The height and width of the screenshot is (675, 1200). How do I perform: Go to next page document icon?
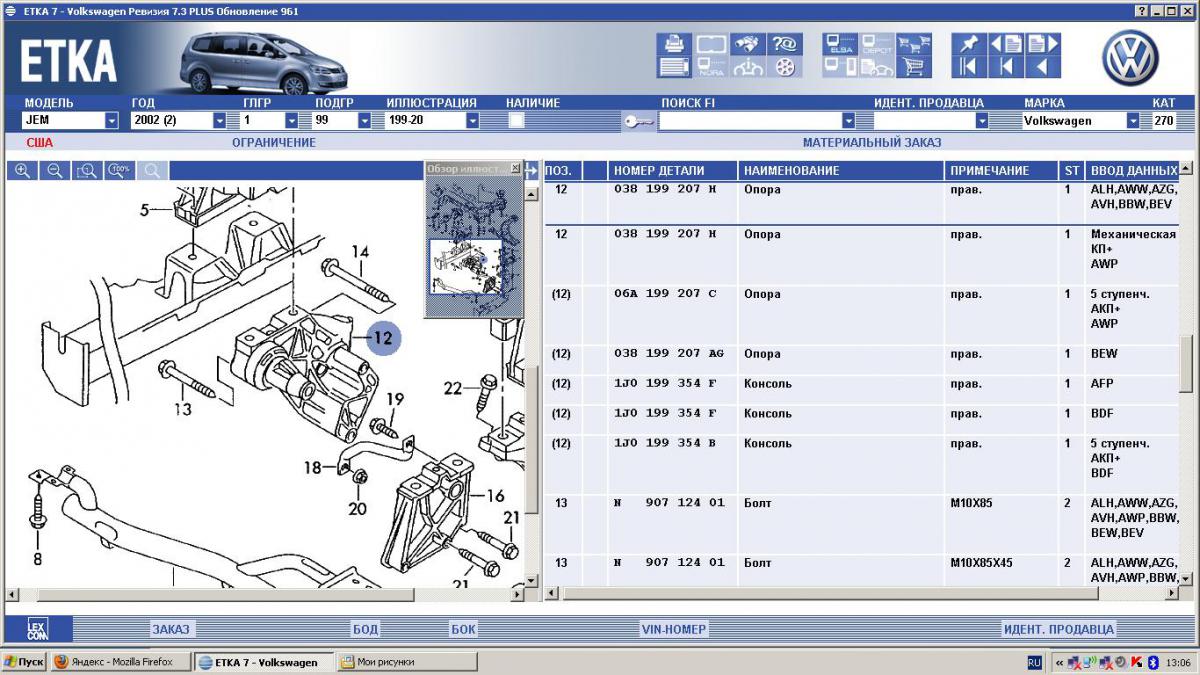[x=1043, y=44]
